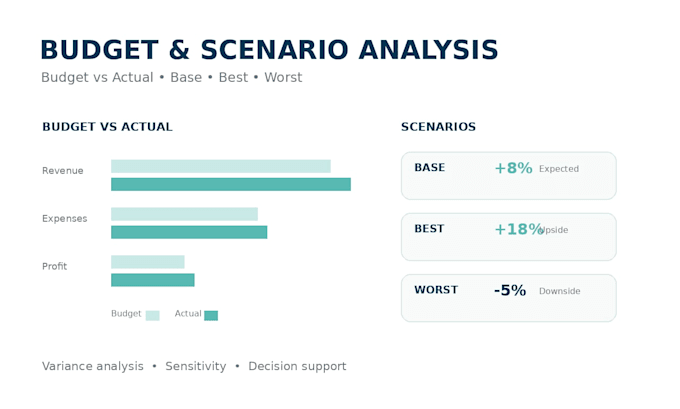Click the Budget vs Actual heading

107,127
